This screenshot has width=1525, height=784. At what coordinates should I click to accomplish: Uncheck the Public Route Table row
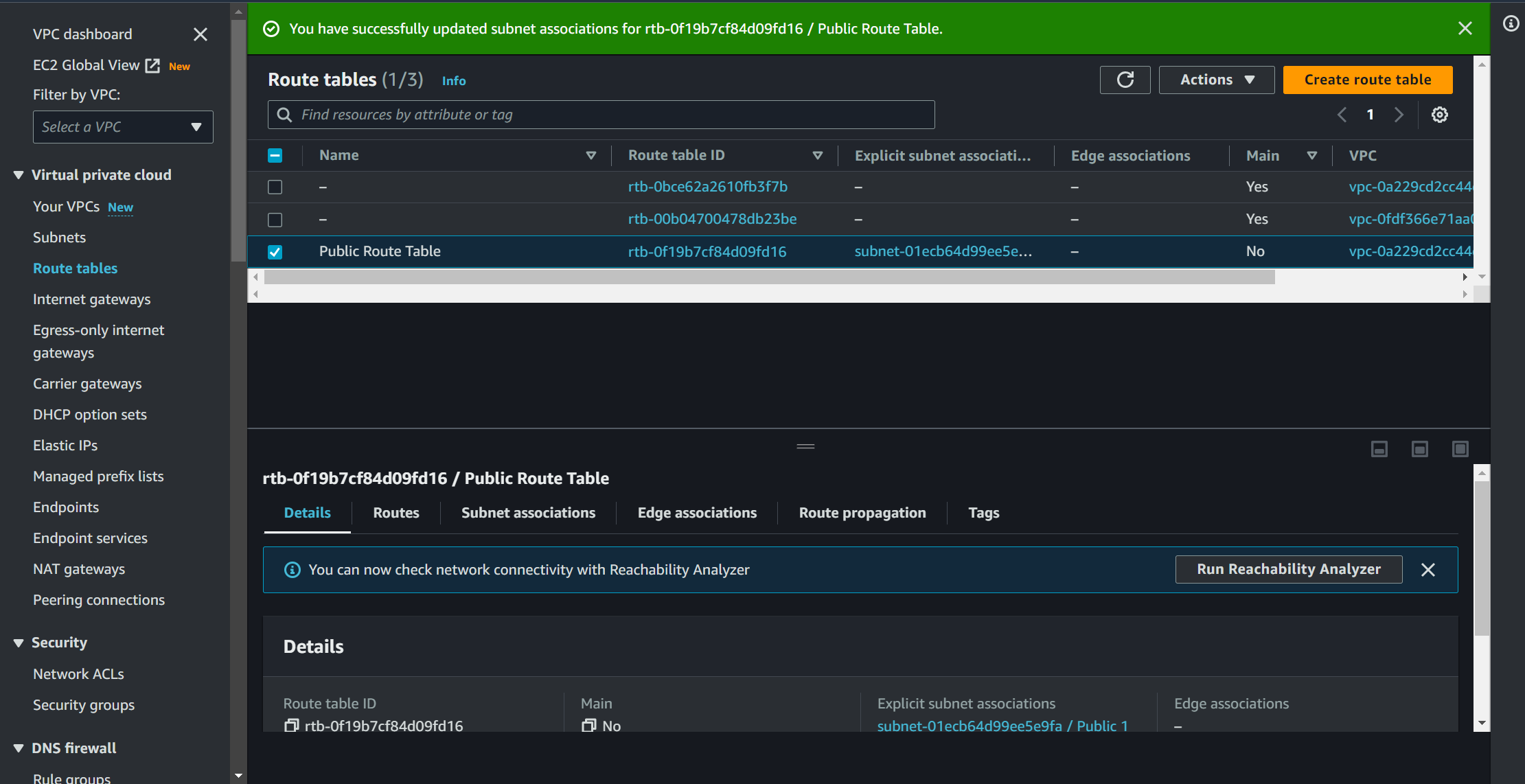275,252
